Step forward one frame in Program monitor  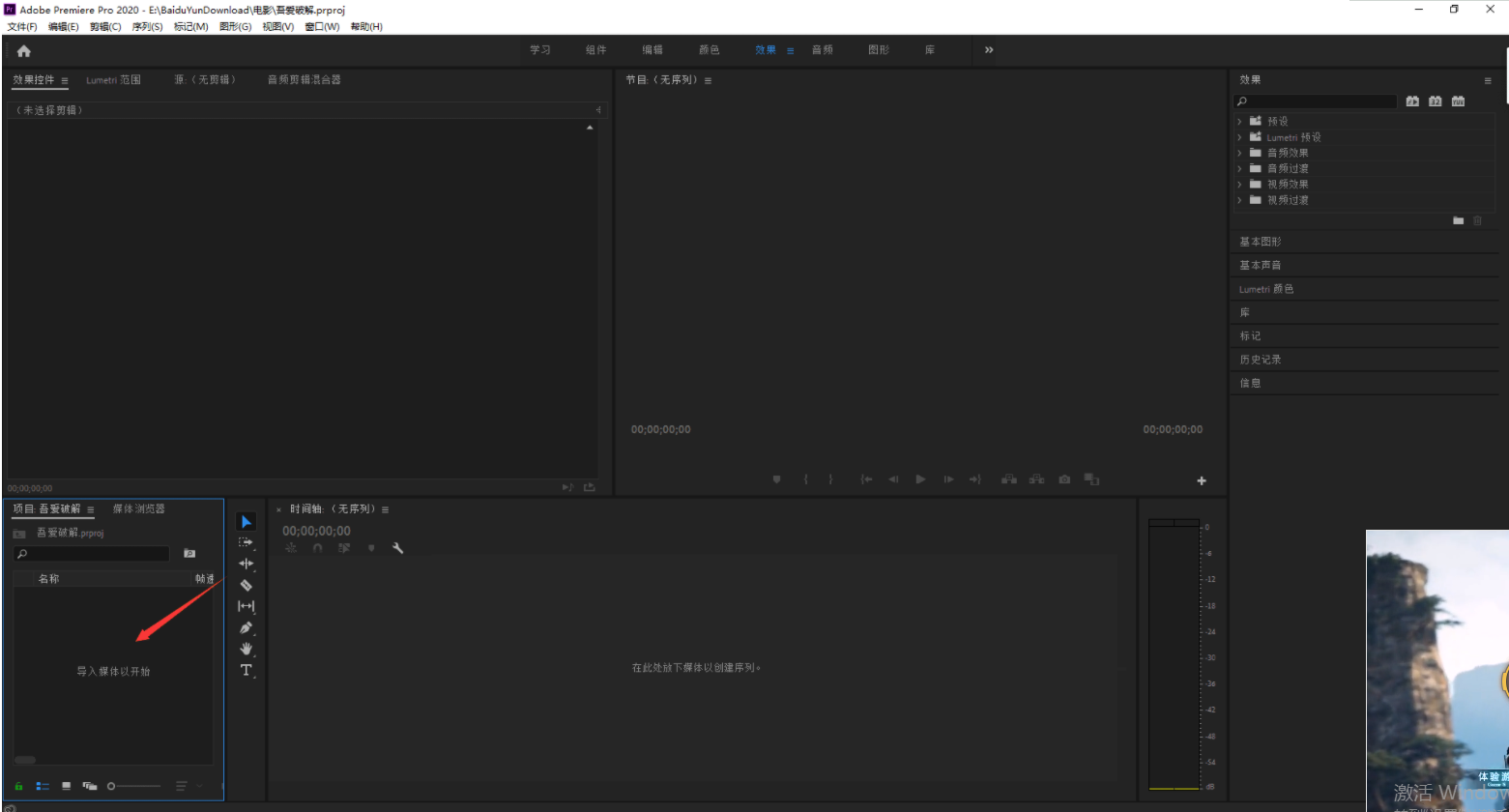coord(948,479)
